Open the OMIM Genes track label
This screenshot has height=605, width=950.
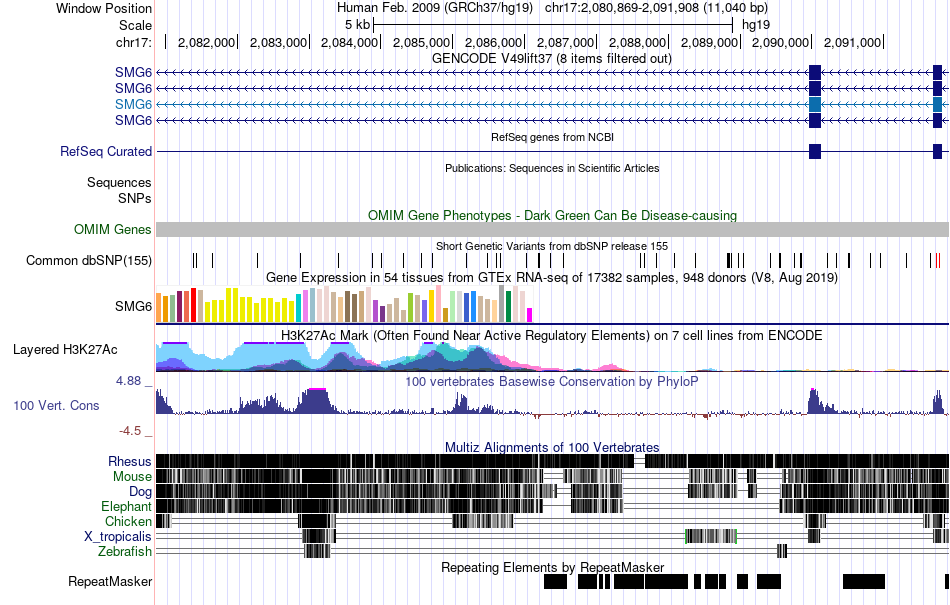point(113,230)
